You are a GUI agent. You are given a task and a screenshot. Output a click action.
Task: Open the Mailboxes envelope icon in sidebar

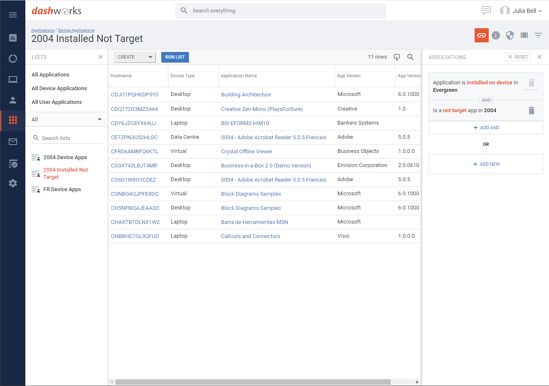pos(13,142)
